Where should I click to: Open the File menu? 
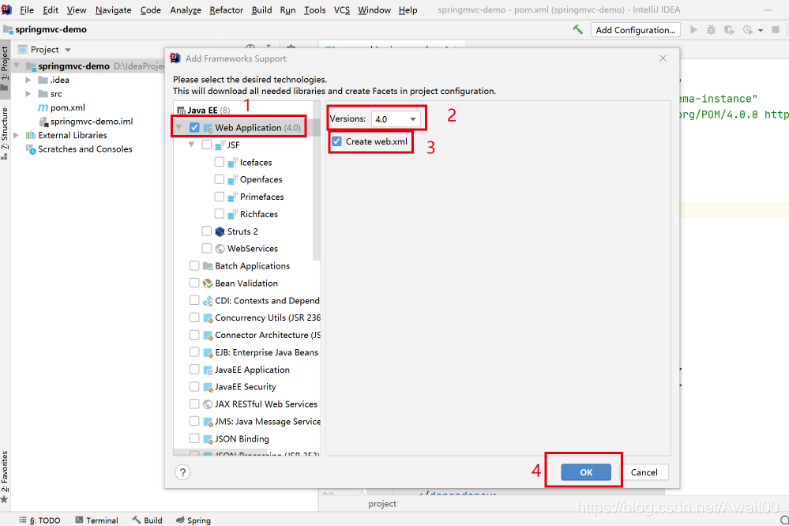tap(26, 10)
